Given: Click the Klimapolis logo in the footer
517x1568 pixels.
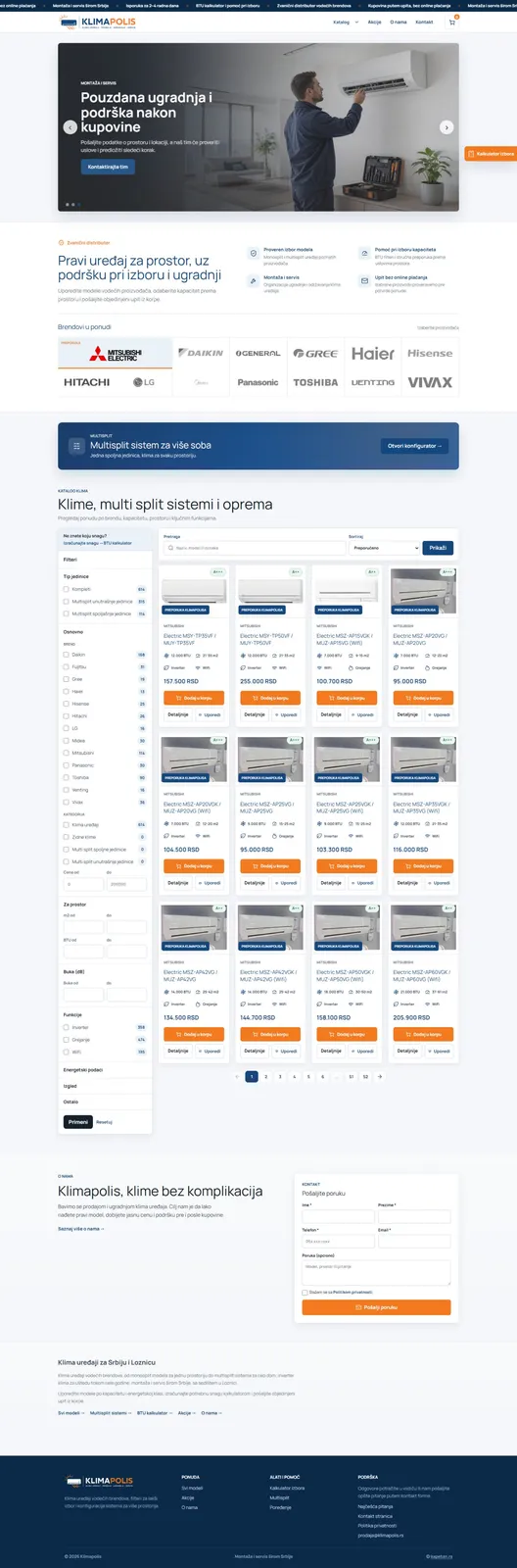Looking at the screenshot, I should tap(100, 1481).
